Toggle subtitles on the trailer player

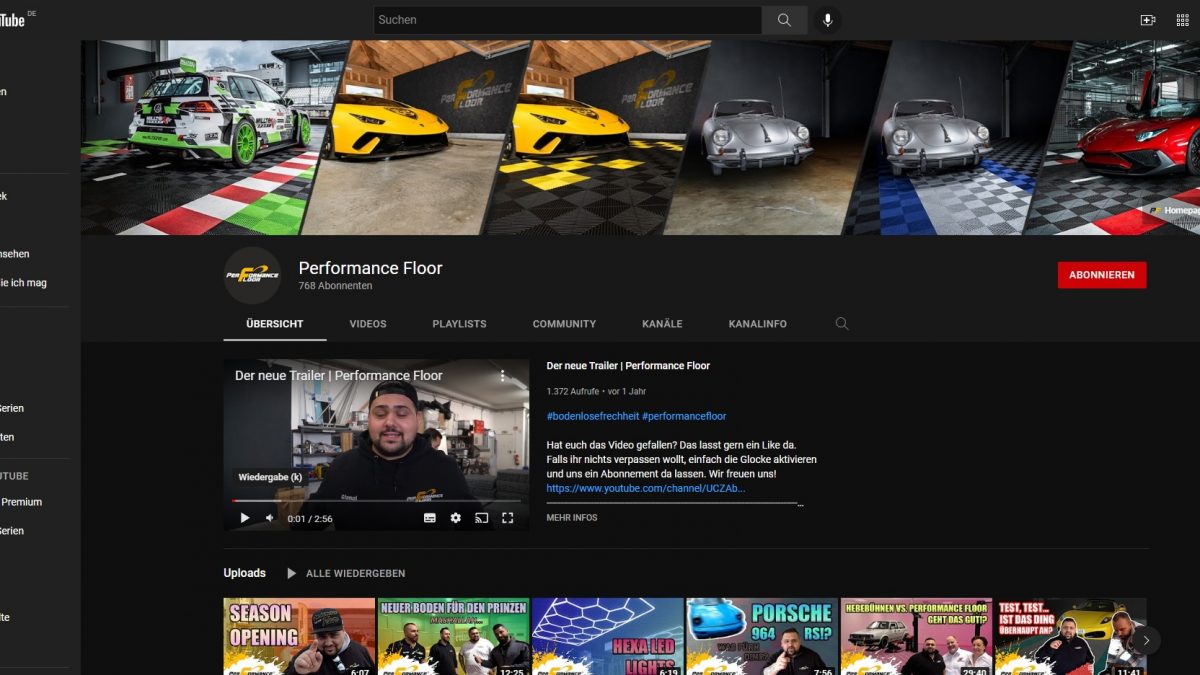tap(430, 518)
